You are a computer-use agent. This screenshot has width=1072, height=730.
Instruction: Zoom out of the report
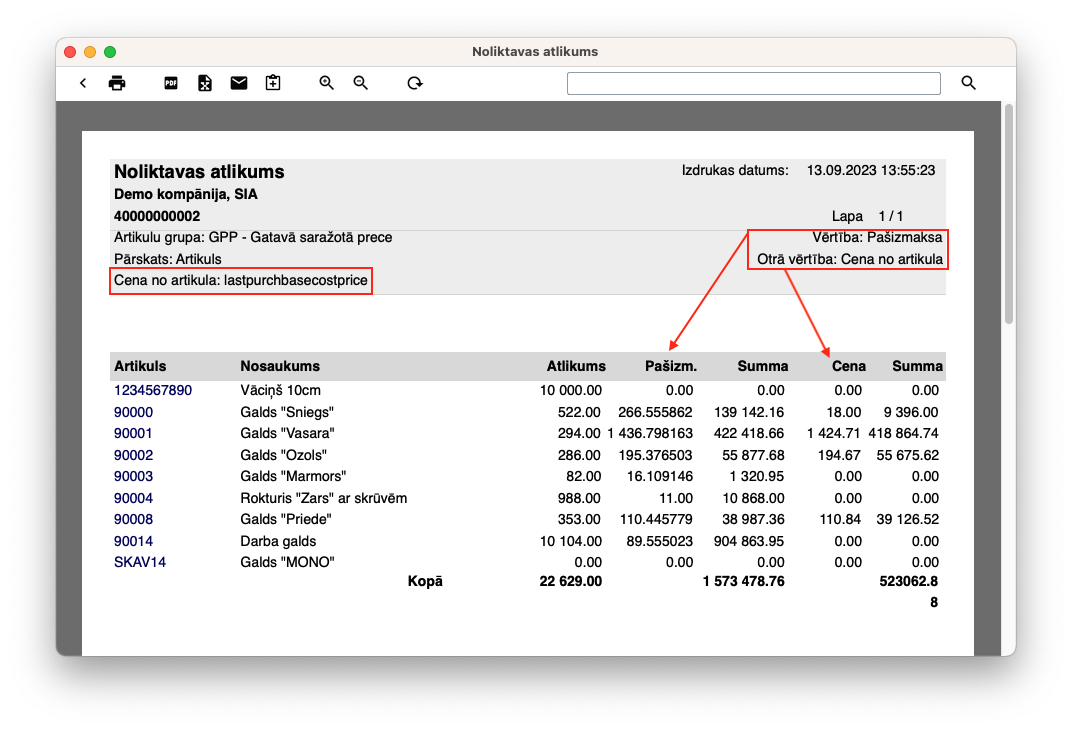coord(361,83)
